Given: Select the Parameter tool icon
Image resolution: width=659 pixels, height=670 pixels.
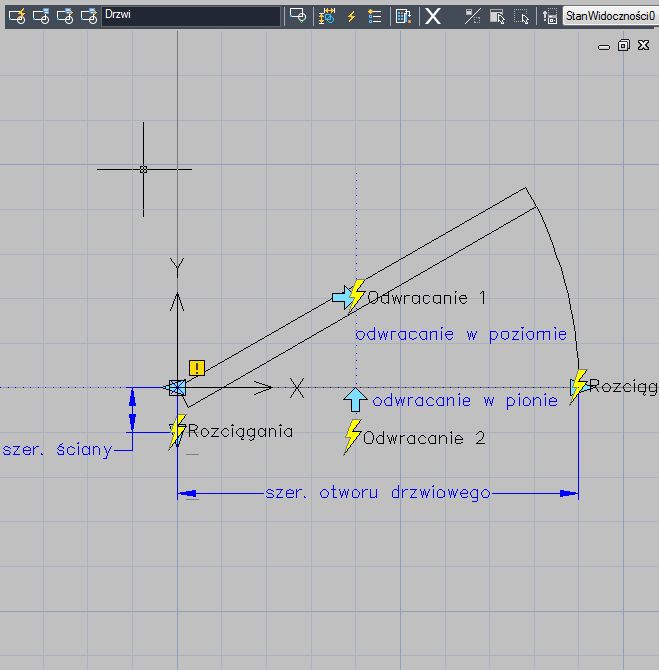Looking at the screenshot, I should 327,16.
